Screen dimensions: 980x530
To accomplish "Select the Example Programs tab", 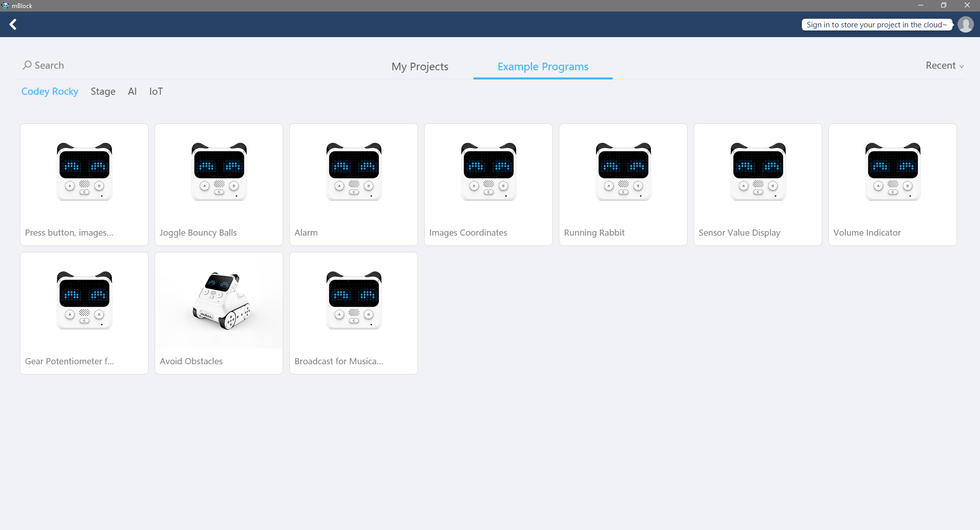I will click(x=543, y=67).
